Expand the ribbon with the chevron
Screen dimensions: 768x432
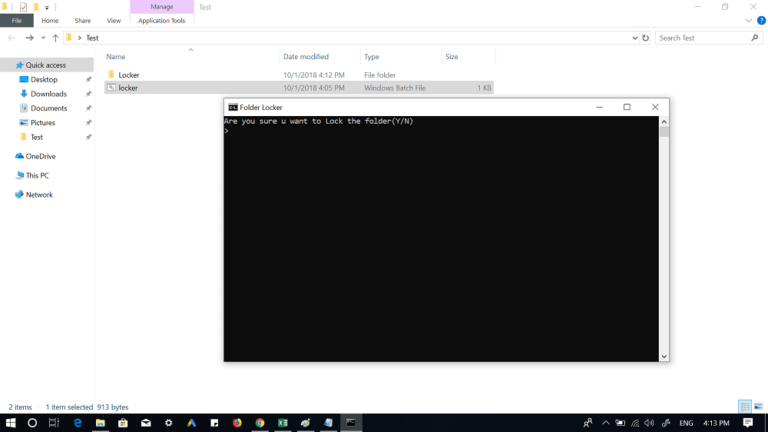pos(749,20)
